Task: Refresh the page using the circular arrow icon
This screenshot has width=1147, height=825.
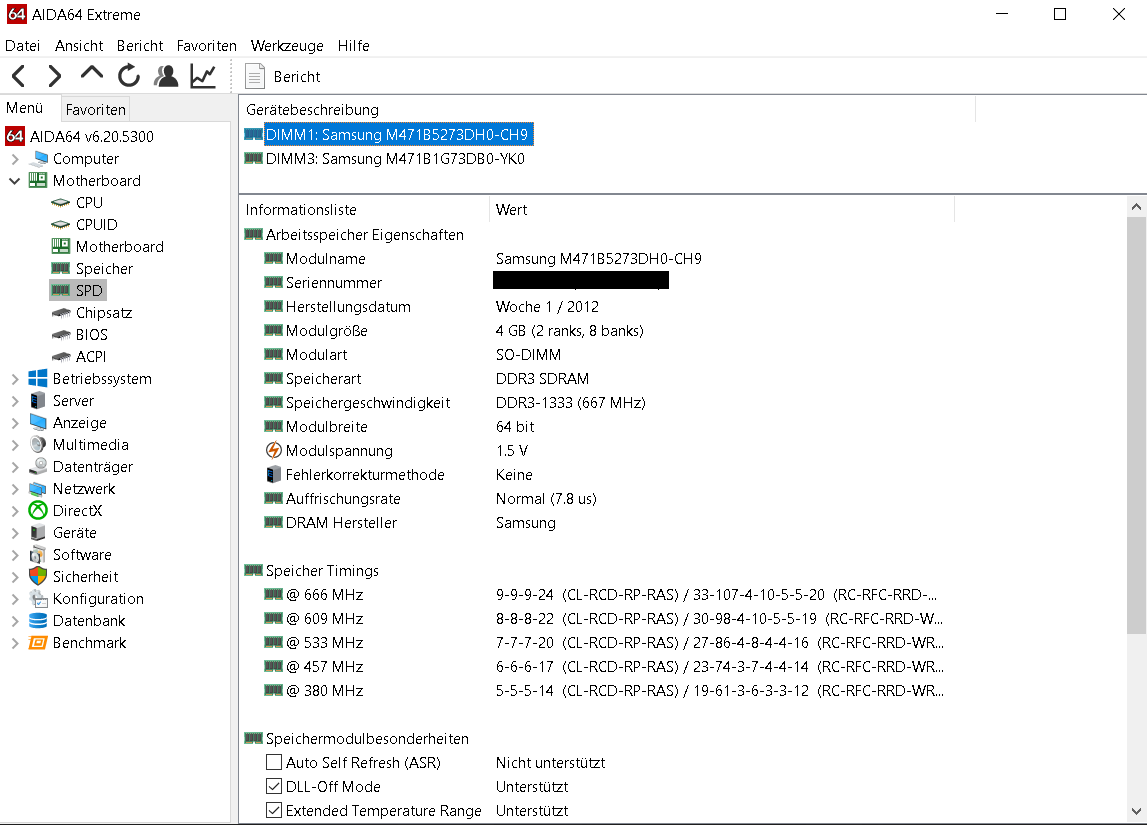Action: click(129, 75)
